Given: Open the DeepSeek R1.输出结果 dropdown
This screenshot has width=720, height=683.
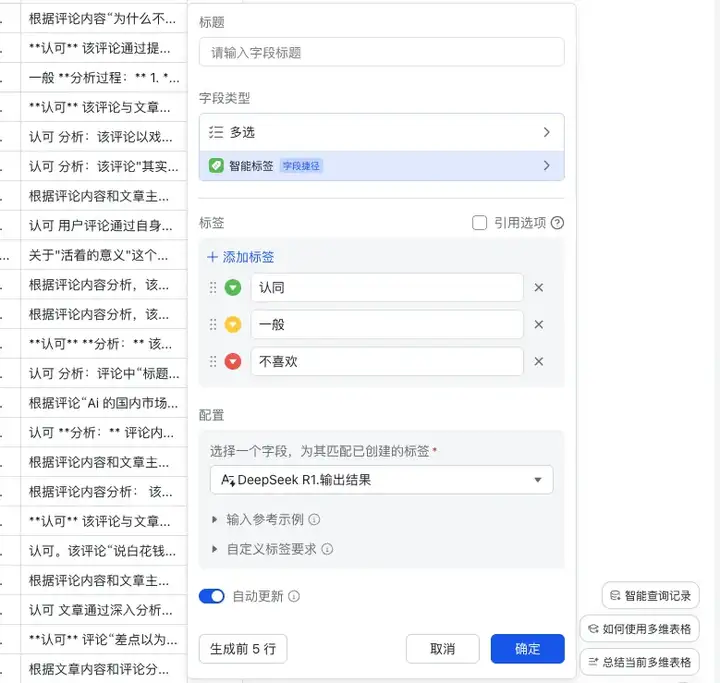Looking at the screenshot, I should click(x=382, y=480).
